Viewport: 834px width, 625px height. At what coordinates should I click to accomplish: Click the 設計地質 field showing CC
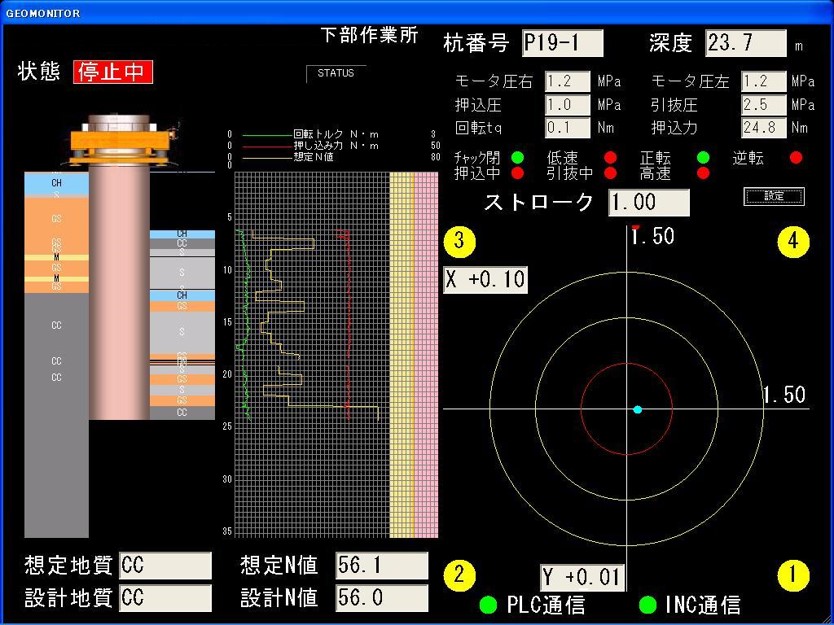click(x=165, y=598)
